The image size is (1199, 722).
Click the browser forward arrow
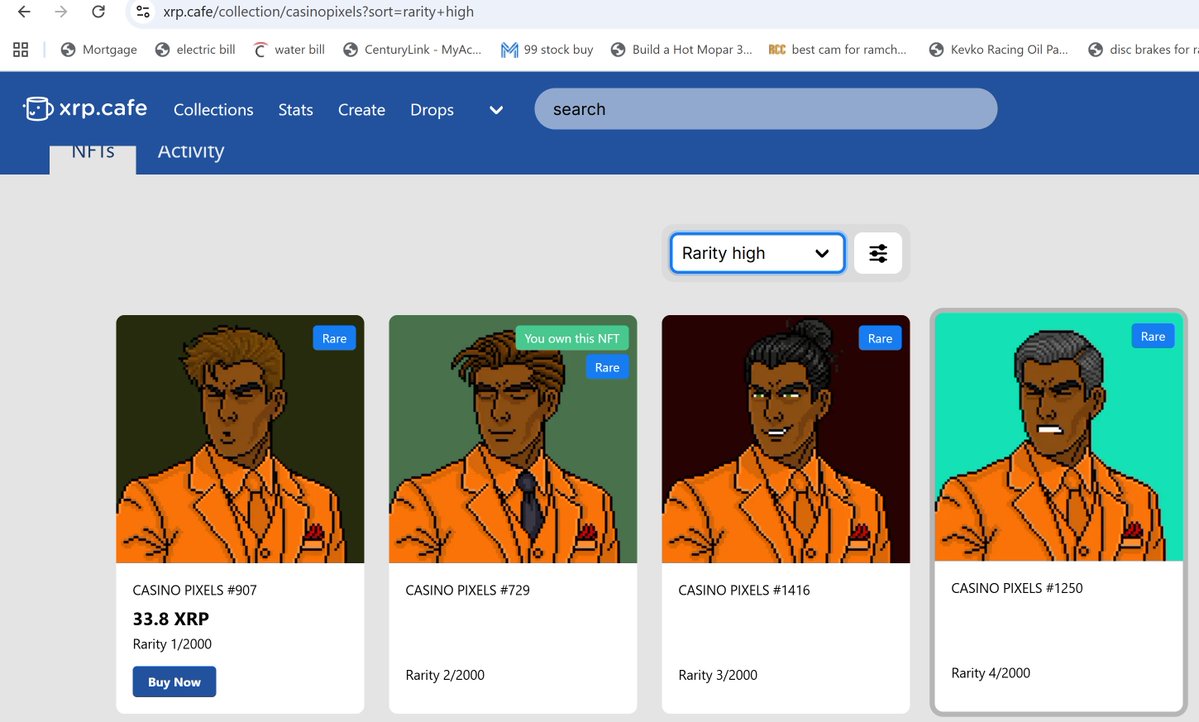tap(61, 11)
